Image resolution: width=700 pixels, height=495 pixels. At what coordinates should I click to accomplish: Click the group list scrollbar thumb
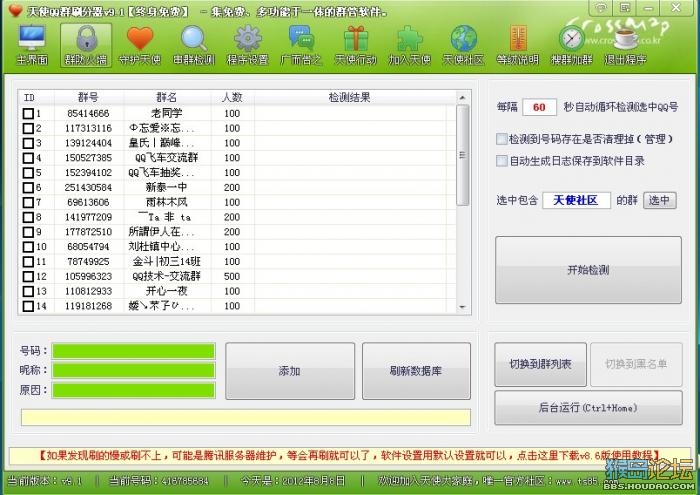pyautogui.click(x=462, y=155)
